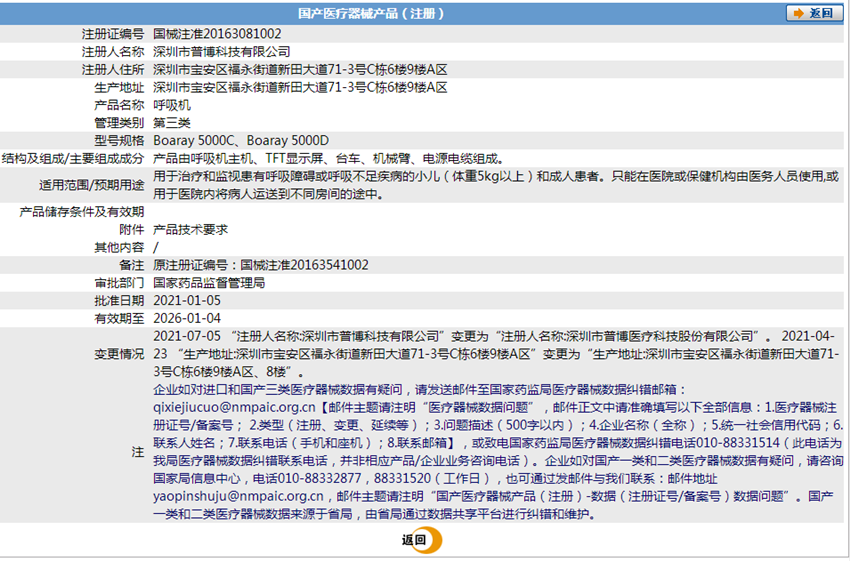Click the 注册人名称 label
The image size is (850, 561).
point(113,51)
